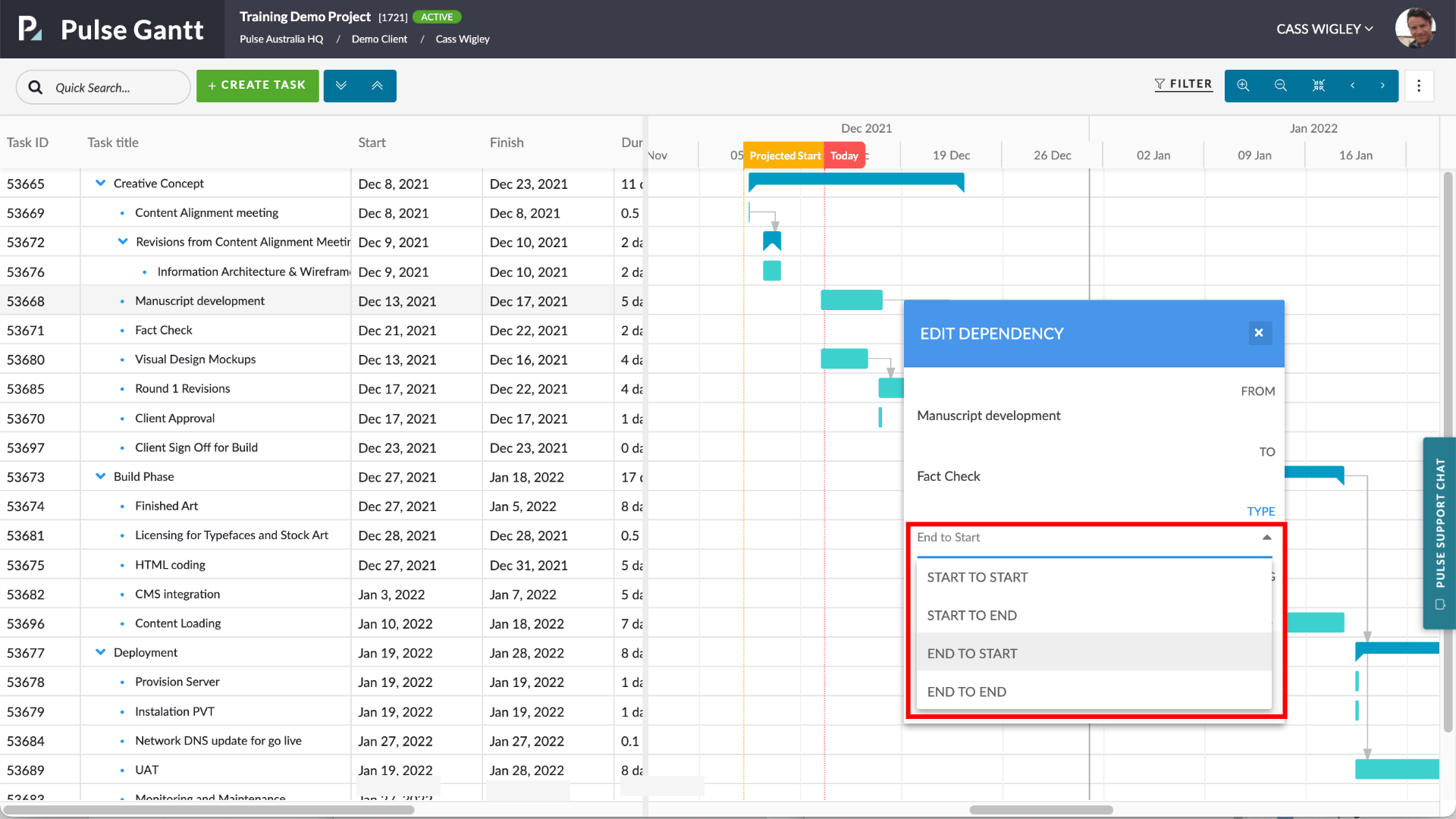The height and width of the screenshot is (819, 1456).
Task: Click the Create Task button
Action: click(257, 86)
